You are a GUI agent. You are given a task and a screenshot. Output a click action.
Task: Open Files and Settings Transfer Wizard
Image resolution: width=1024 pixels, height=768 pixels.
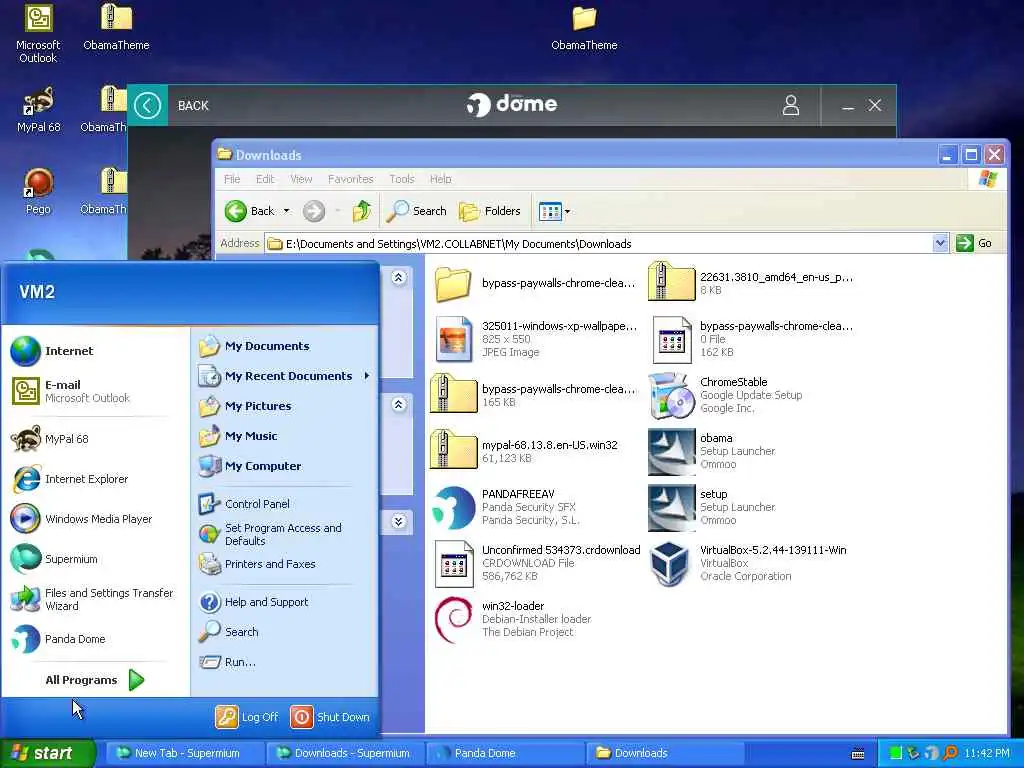click(x=95, y=599)
